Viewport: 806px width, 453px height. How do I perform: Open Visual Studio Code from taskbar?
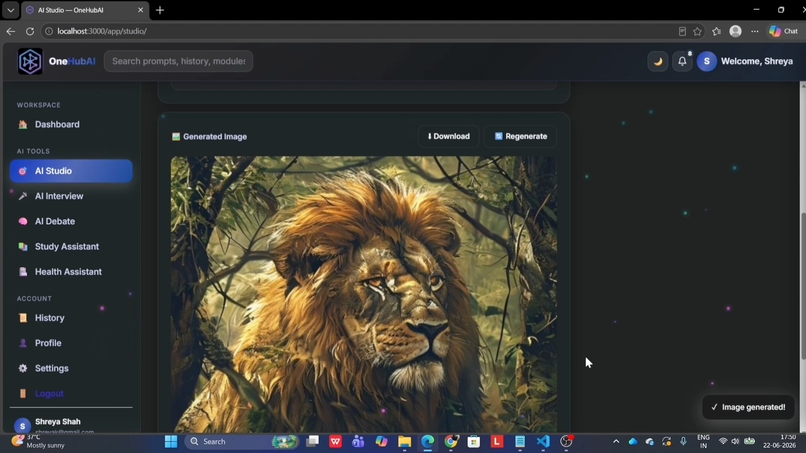pos(543,442)
